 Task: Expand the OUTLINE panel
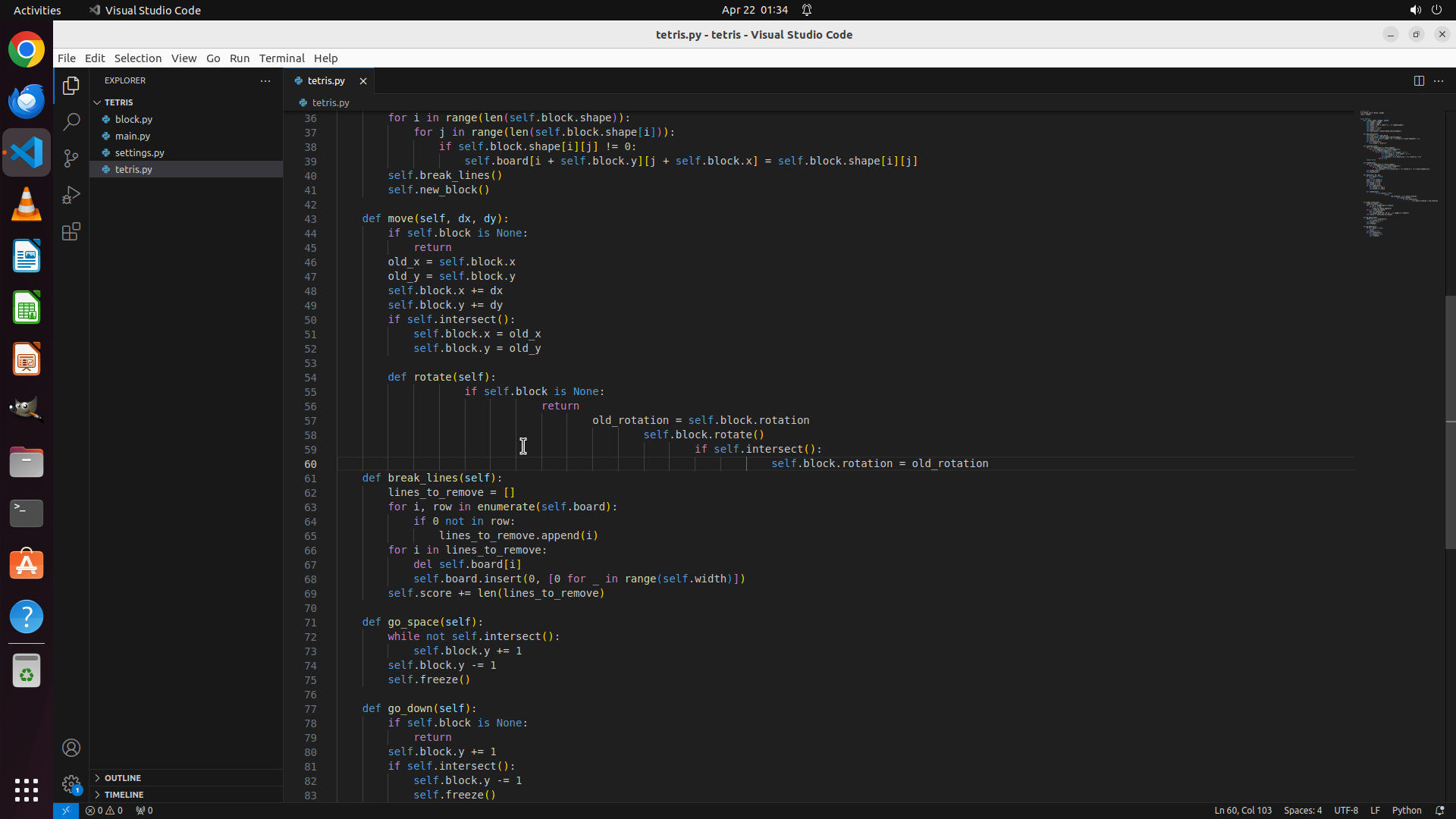pyautogui.click(x=122, y=778)
